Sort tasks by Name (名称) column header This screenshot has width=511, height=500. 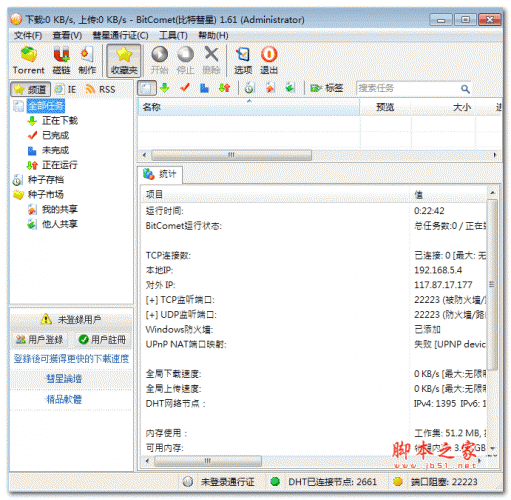click(x=249, y=107)
